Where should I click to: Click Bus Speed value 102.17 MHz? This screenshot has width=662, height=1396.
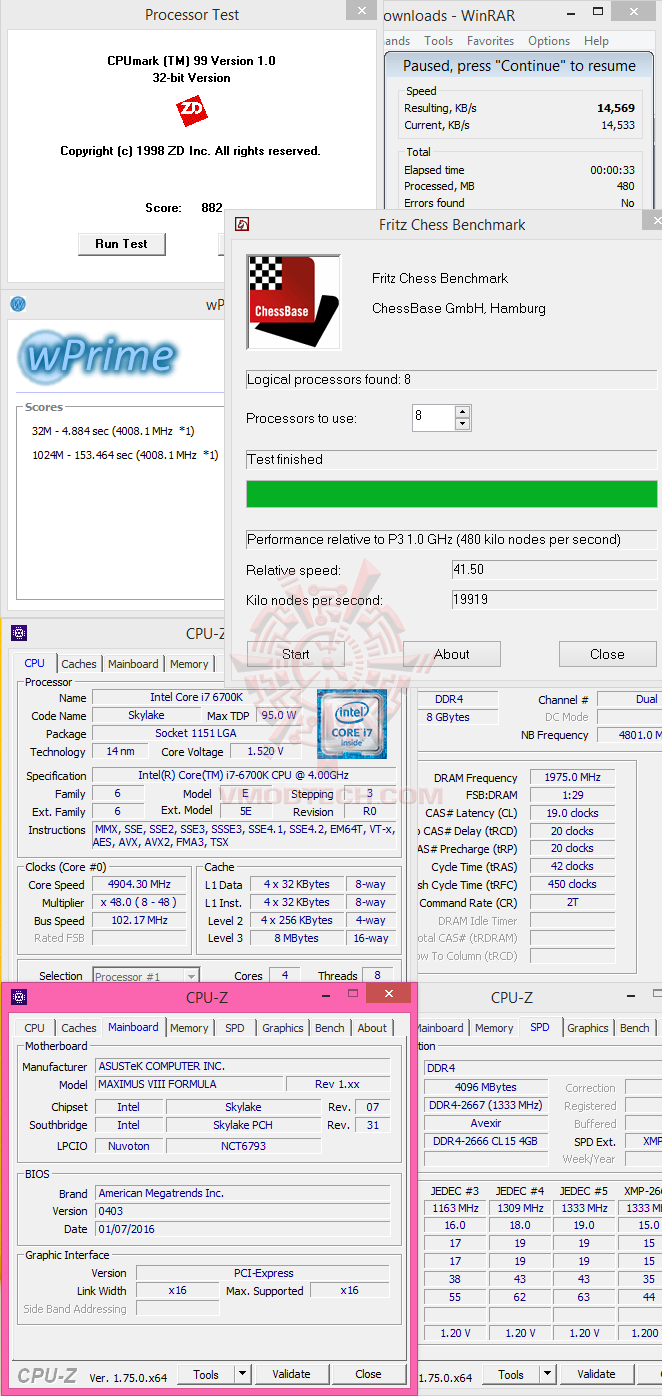(x=140, y=920)
